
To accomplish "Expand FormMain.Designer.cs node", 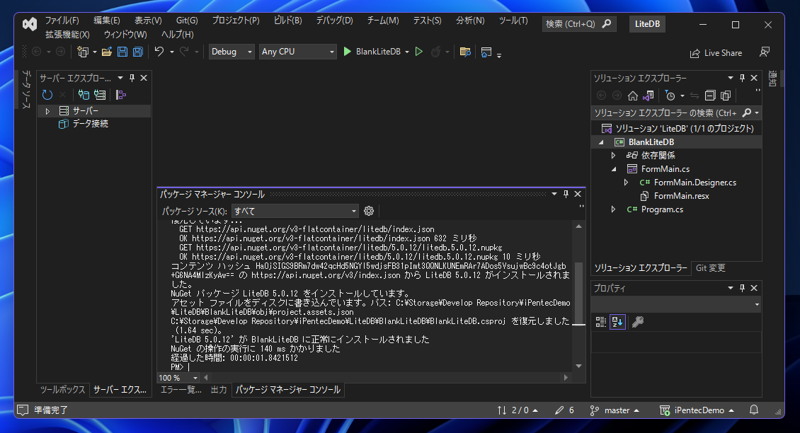I will [x=627, y=183].
